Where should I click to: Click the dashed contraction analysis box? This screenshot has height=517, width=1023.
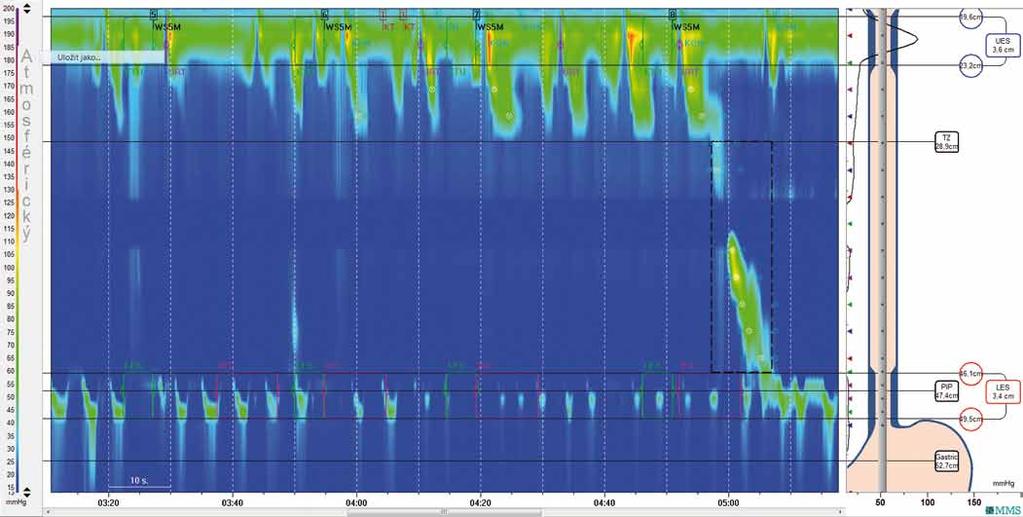coord(741,257)
